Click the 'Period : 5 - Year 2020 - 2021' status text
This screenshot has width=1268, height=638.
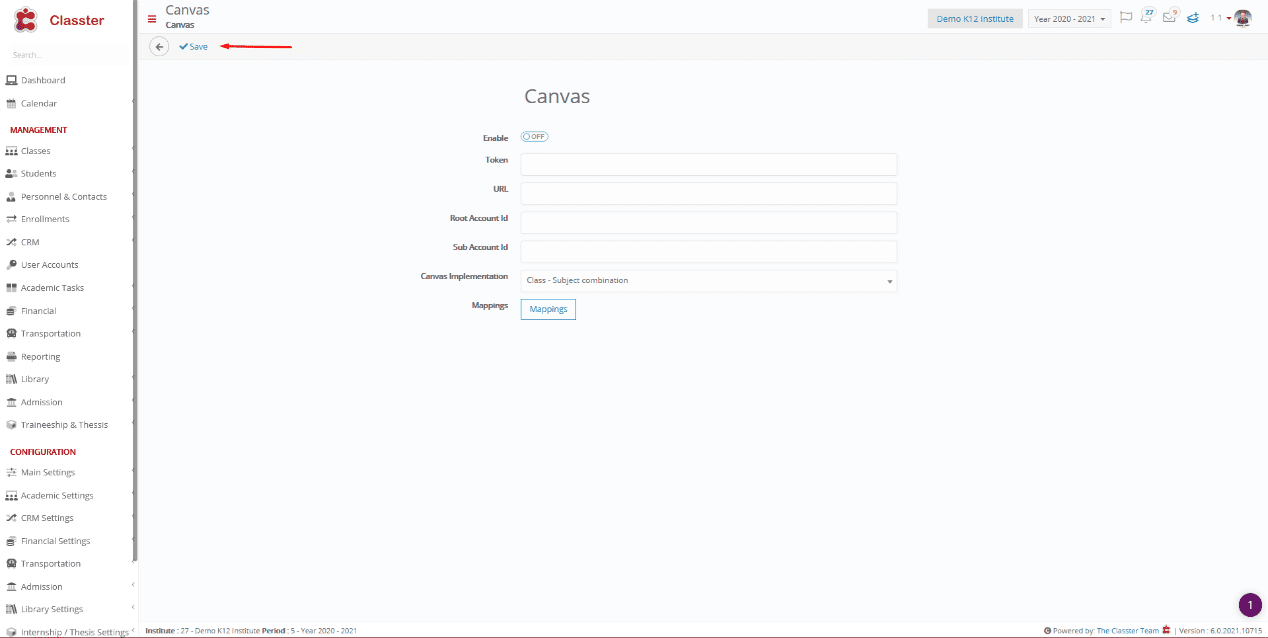pyautogui.click(x=309, y=631)
